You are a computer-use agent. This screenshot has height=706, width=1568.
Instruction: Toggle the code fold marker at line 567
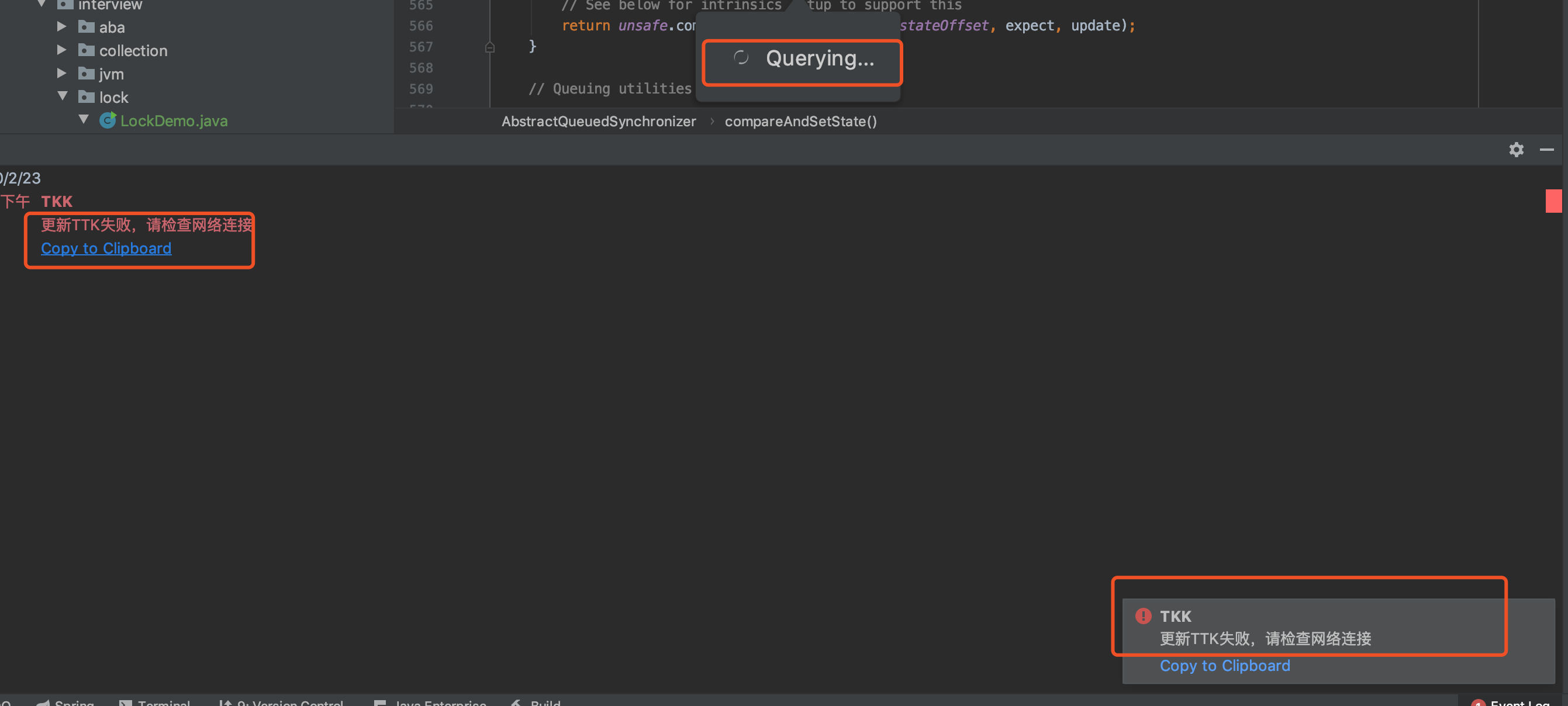[490, 47]
